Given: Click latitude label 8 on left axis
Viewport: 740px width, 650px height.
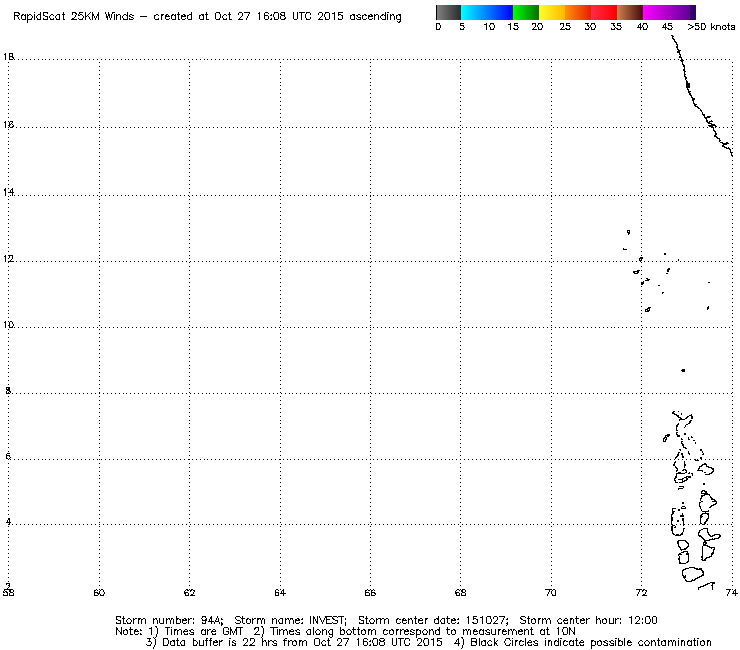Looking at the screenshot, I should tap(8, 390).
